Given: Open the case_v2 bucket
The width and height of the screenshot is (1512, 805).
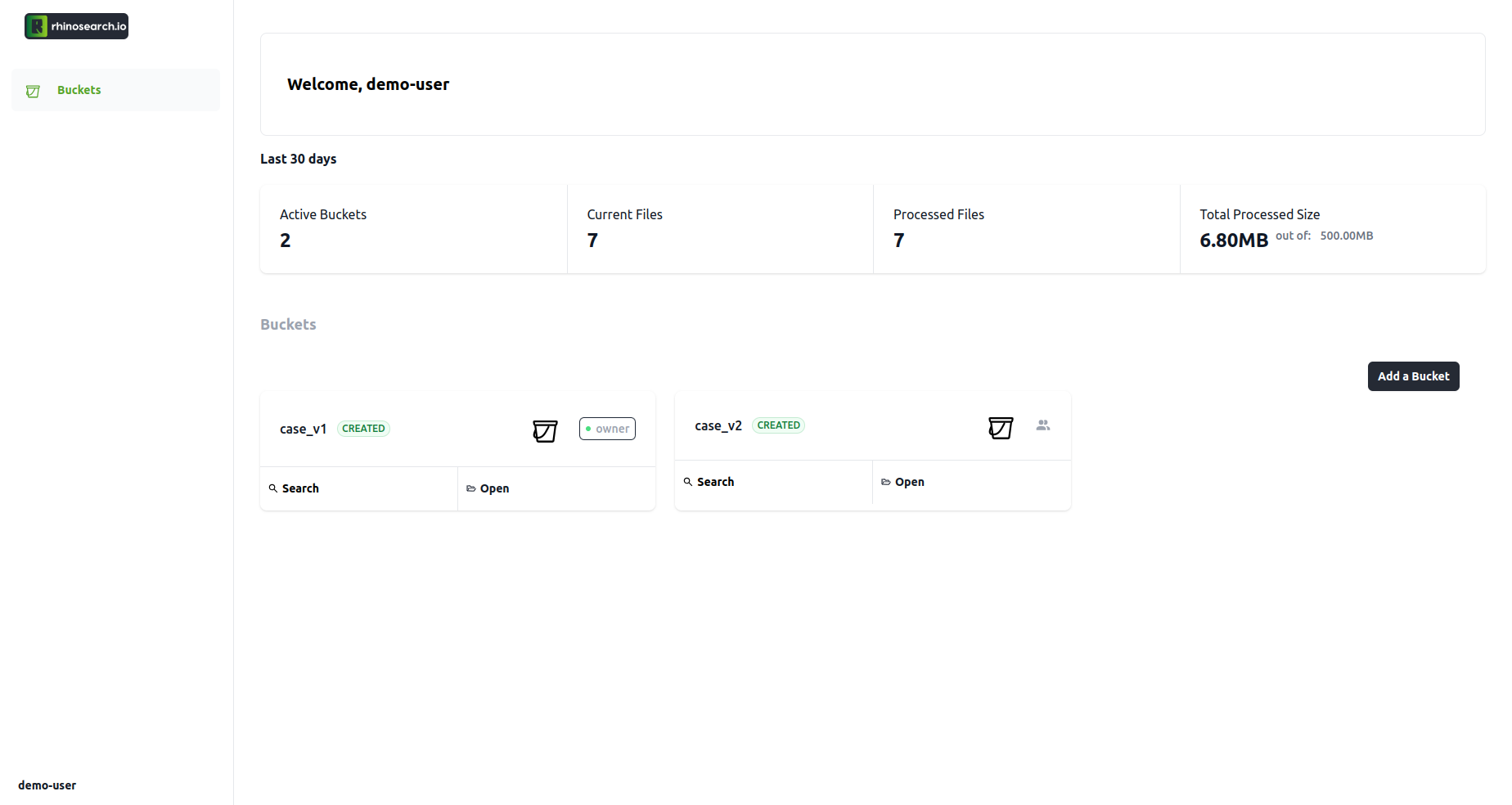Looking at the screenshot, I should point(971,482).
